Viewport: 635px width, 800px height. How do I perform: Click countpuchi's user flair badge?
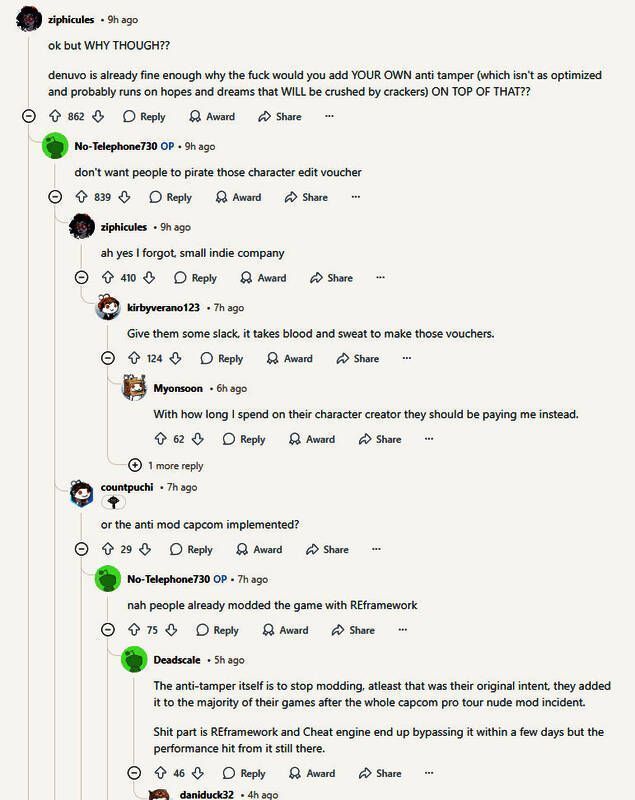pyautogui.click(x=114, y=503)
